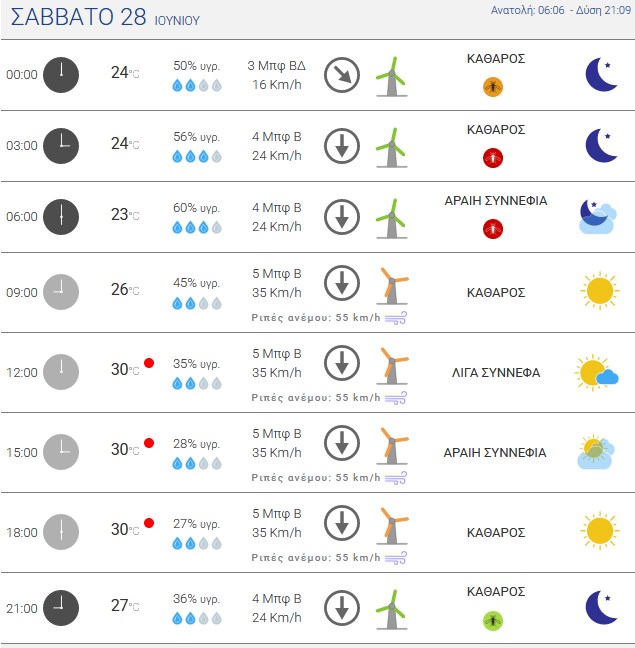Screen dimensions: 635x648
Task: Click the sun-with-cloud icon at 12:00
Action: [597, 372]
